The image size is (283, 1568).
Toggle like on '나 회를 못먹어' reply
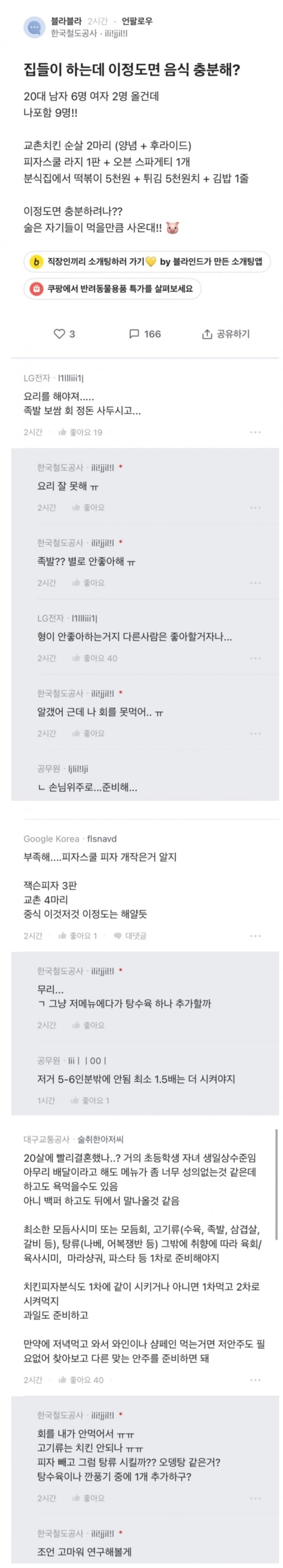76,733
